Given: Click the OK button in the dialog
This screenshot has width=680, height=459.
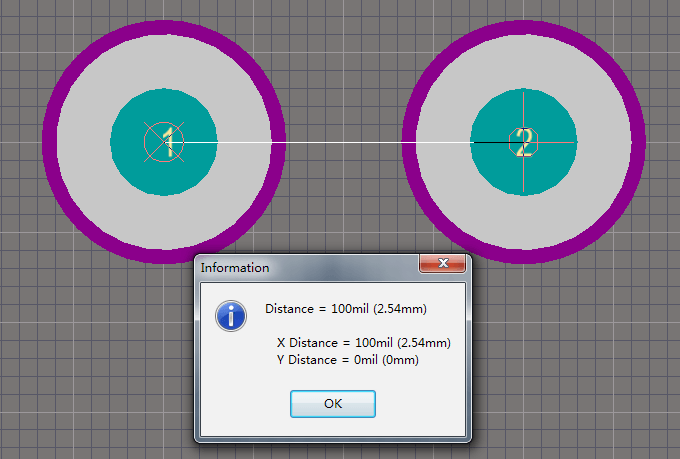Looking at the screenshot, I should pyautogui.click(x=333, y=404).
